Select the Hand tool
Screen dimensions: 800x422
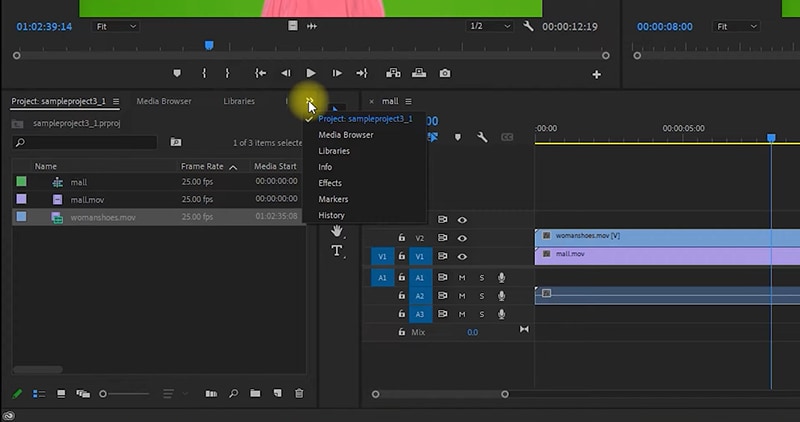pyautogui.click(x=337, y=231)
